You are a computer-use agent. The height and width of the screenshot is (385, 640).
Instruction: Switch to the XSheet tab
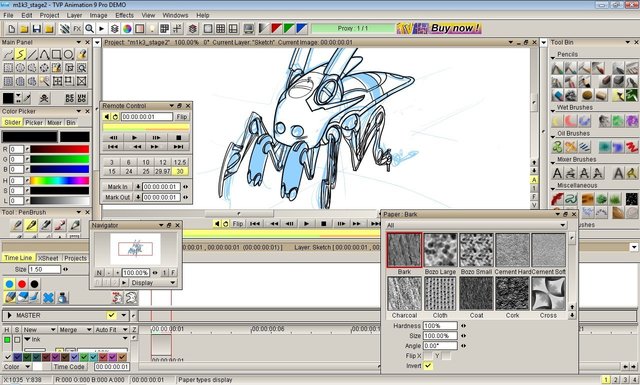click(49, 258)
